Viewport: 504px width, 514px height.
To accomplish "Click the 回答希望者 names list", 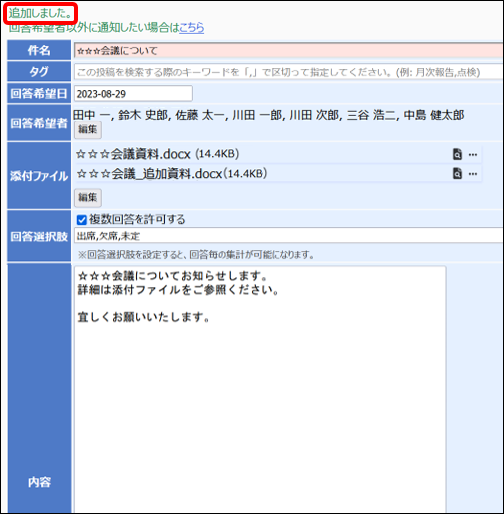I will [x=268, y=115].
